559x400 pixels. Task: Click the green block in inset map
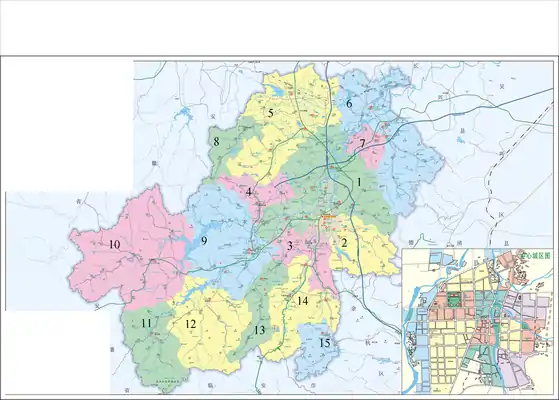tap(453, 299)
